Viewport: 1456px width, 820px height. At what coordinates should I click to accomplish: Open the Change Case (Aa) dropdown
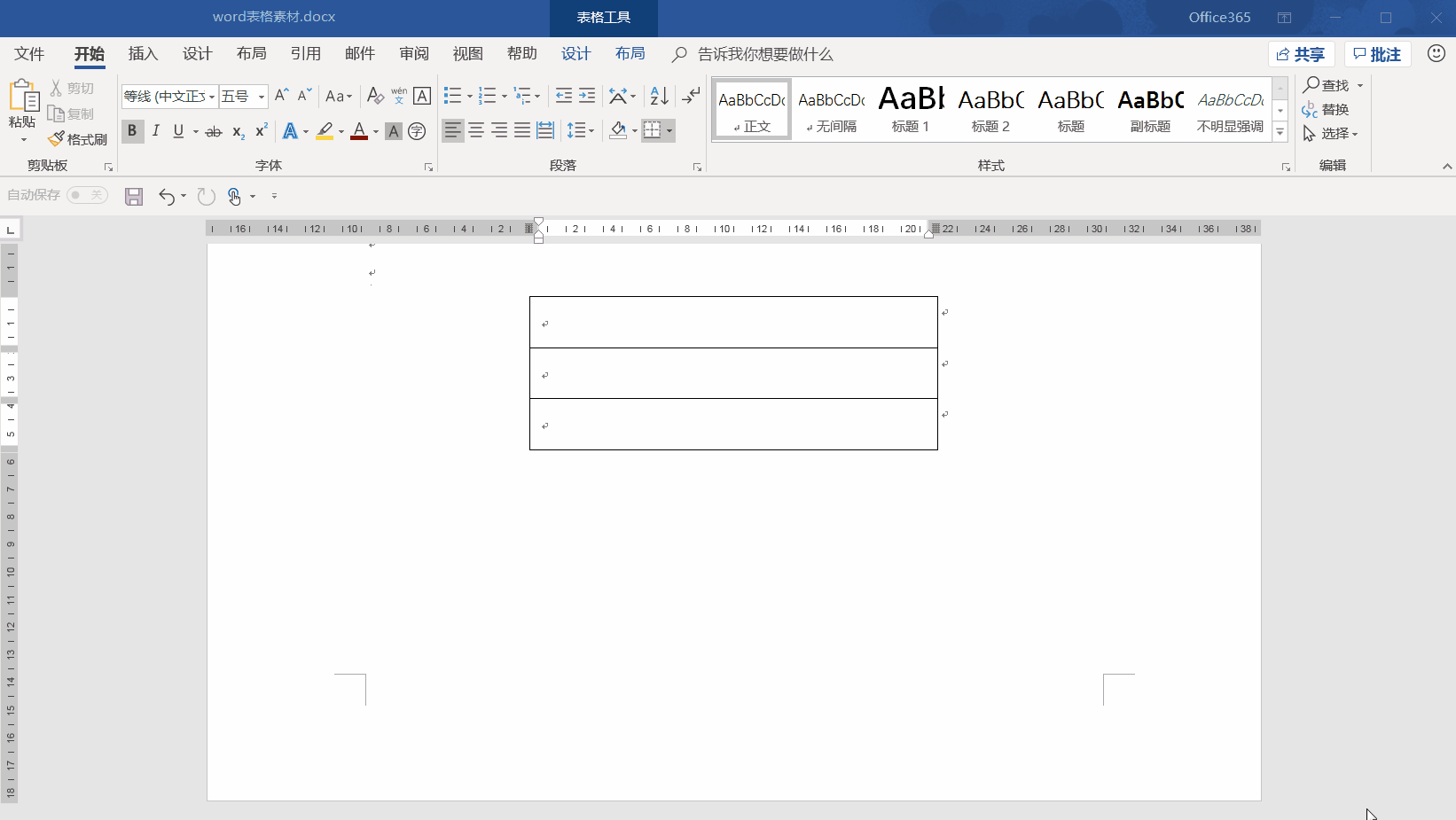tap(339, 96)
